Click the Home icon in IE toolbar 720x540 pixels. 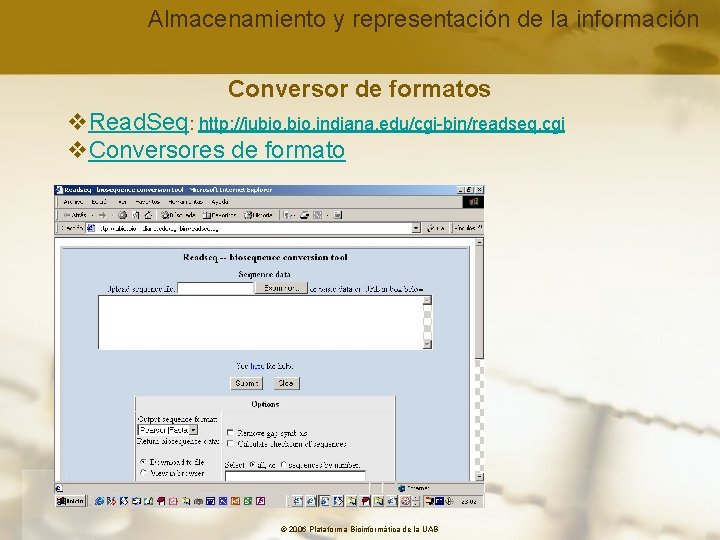click(x=148, y=215)
